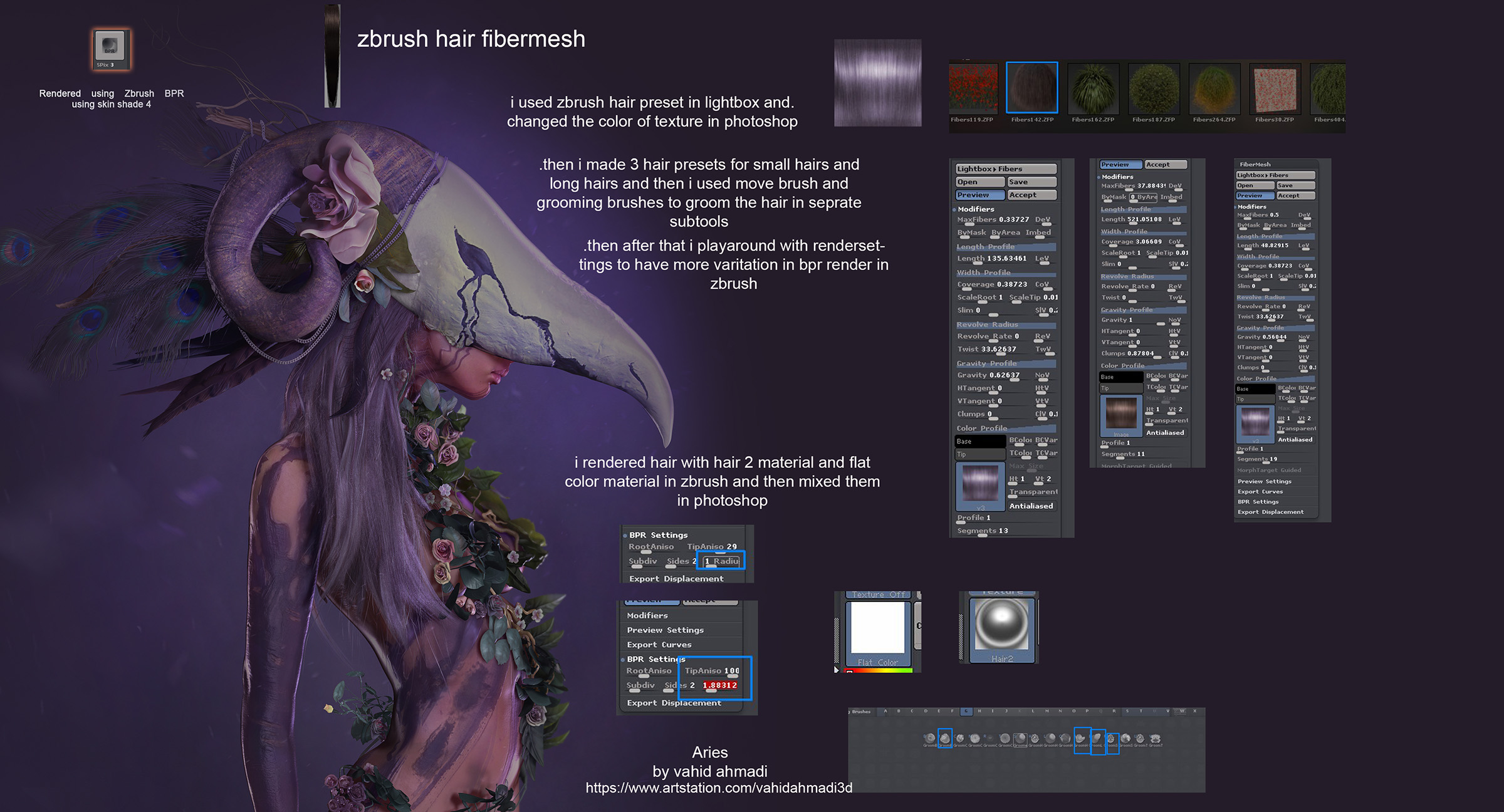
Task: Toggle Antialiased in panel titled FiberMesh
Action: tap(1295, 440)
